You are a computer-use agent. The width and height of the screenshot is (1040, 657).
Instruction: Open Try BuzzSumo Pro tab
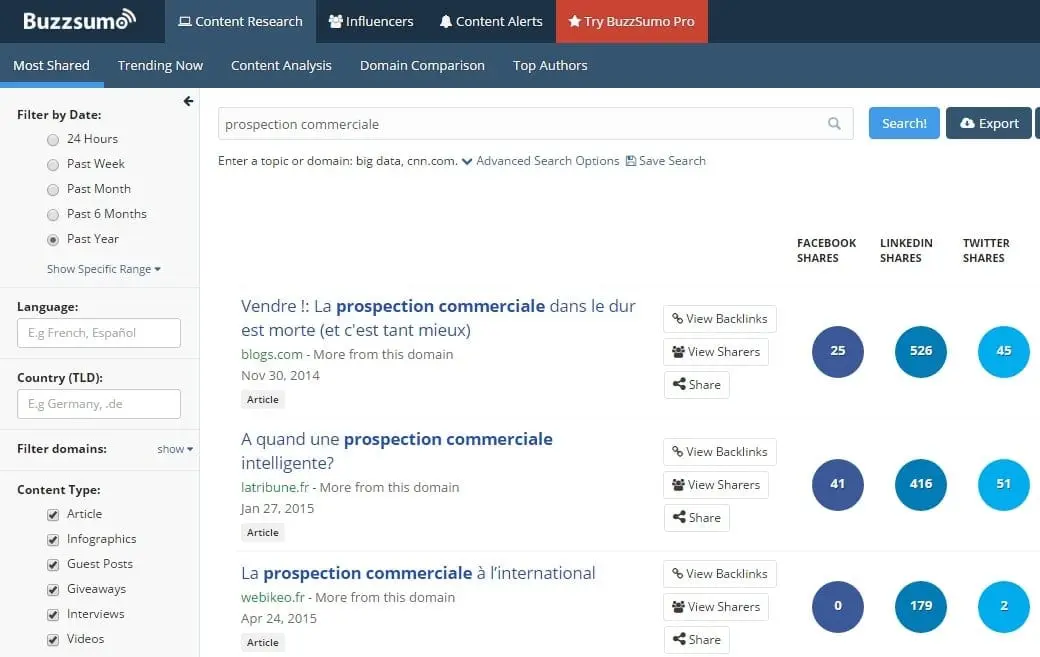631,21
